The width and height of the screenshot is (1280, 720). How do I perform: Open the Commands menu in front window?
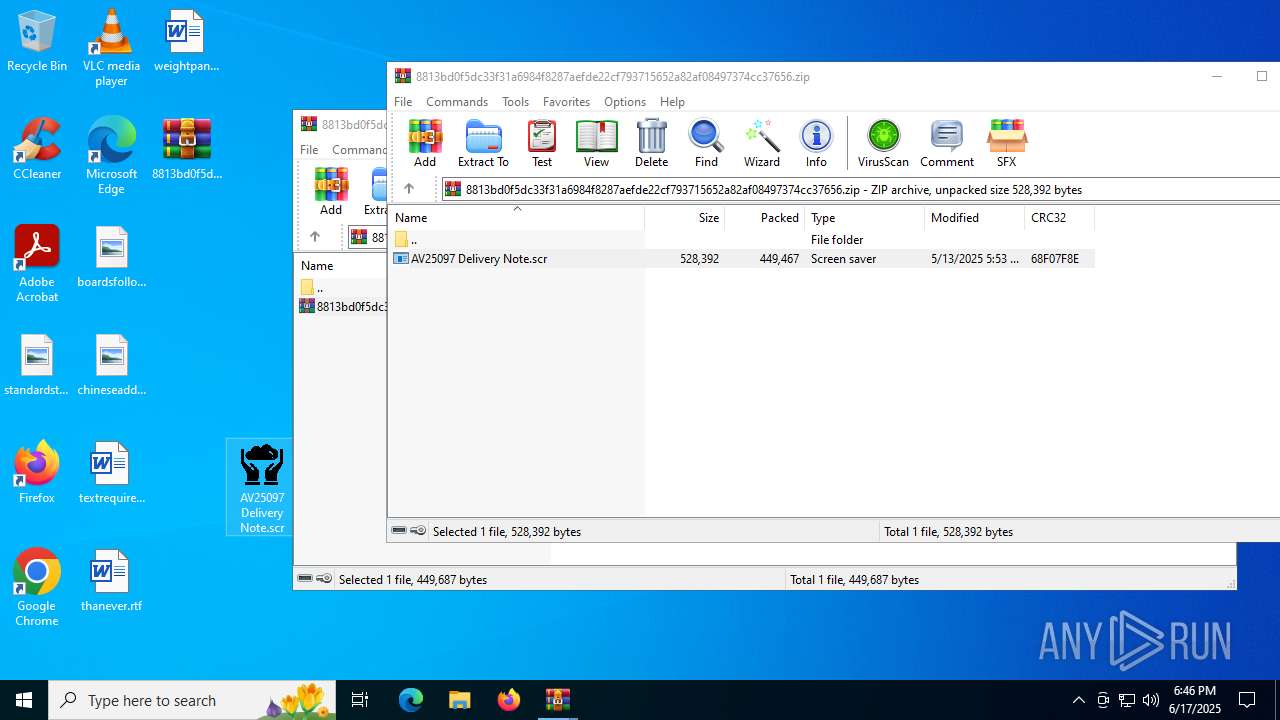(457, 102)
